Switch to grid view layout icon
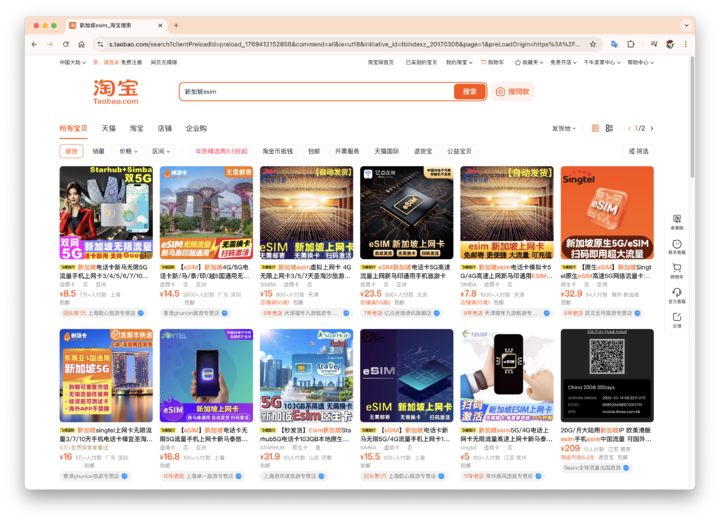720x522 pixels. (595, 129)
